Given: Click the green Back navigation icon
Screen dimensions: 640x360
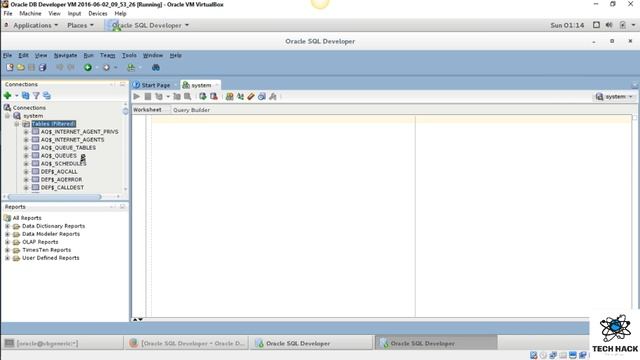Looking at the screenshot, I should [88, 67].
